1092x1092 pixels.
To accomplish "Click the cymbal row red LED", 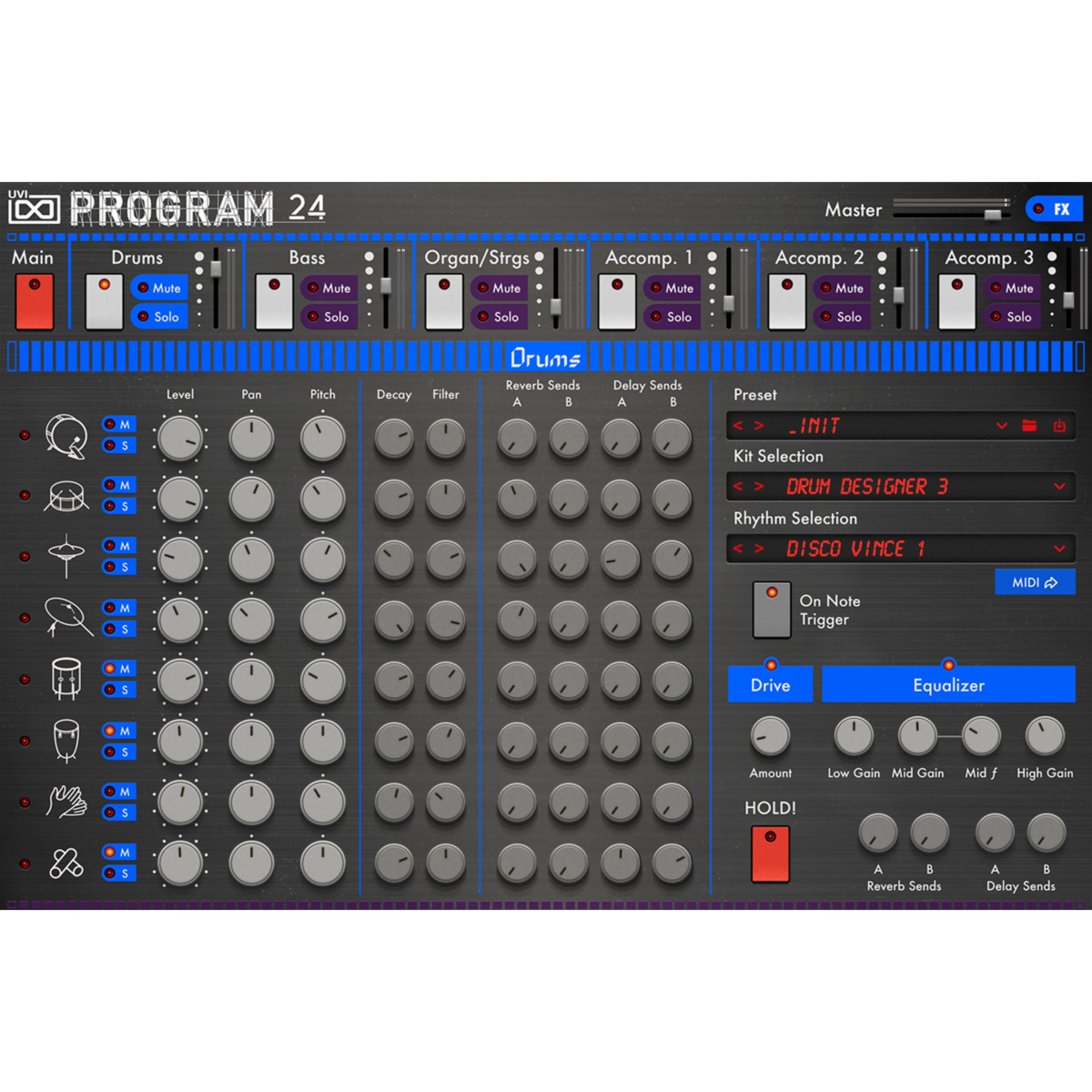I will tap(25, 618).
